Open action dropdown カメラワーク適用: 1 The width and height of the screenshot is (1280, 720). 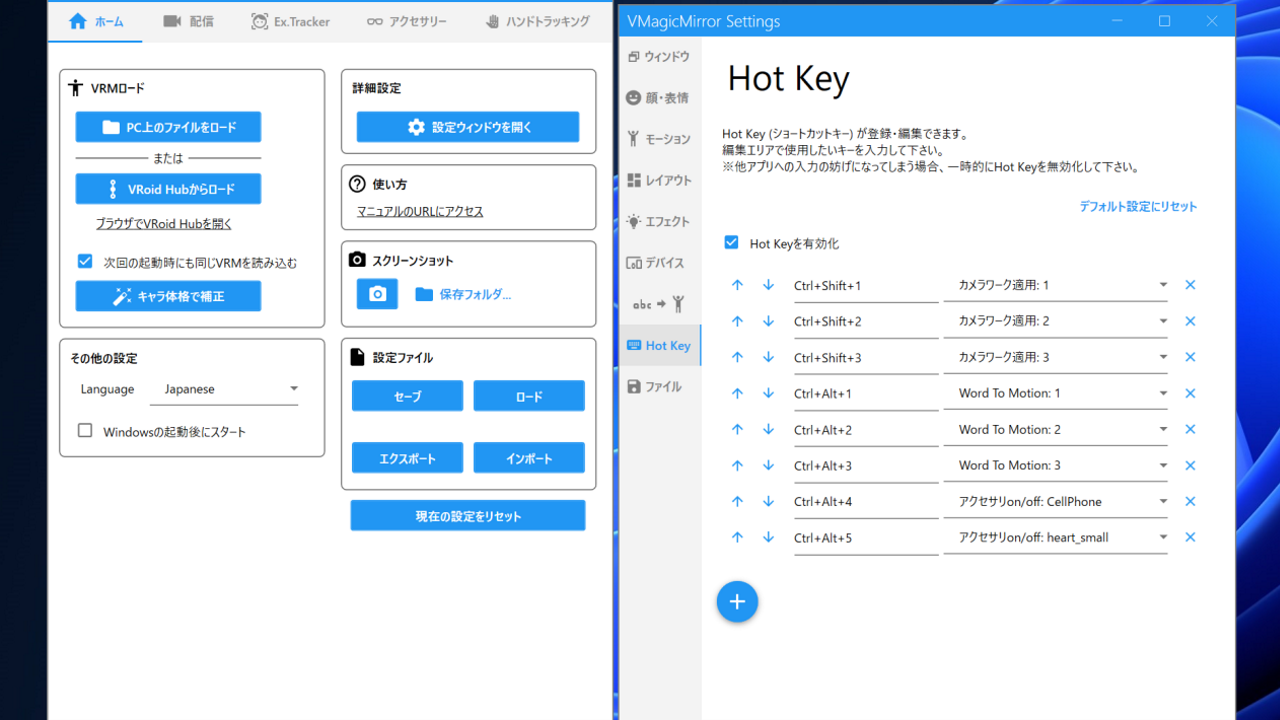[x=1056, y=286]
